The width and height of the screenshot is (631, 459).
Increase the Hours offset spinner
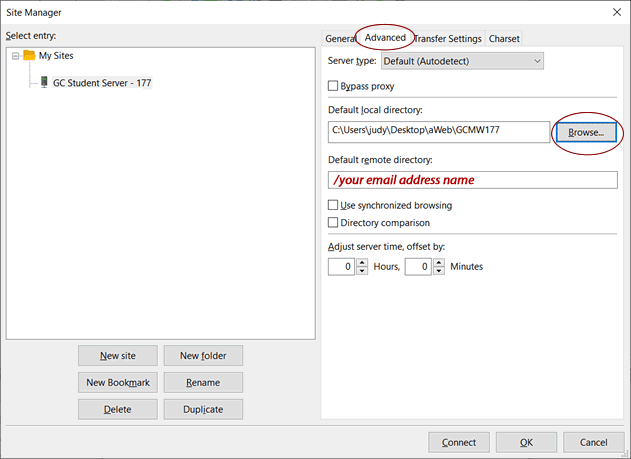coord(362,262)
